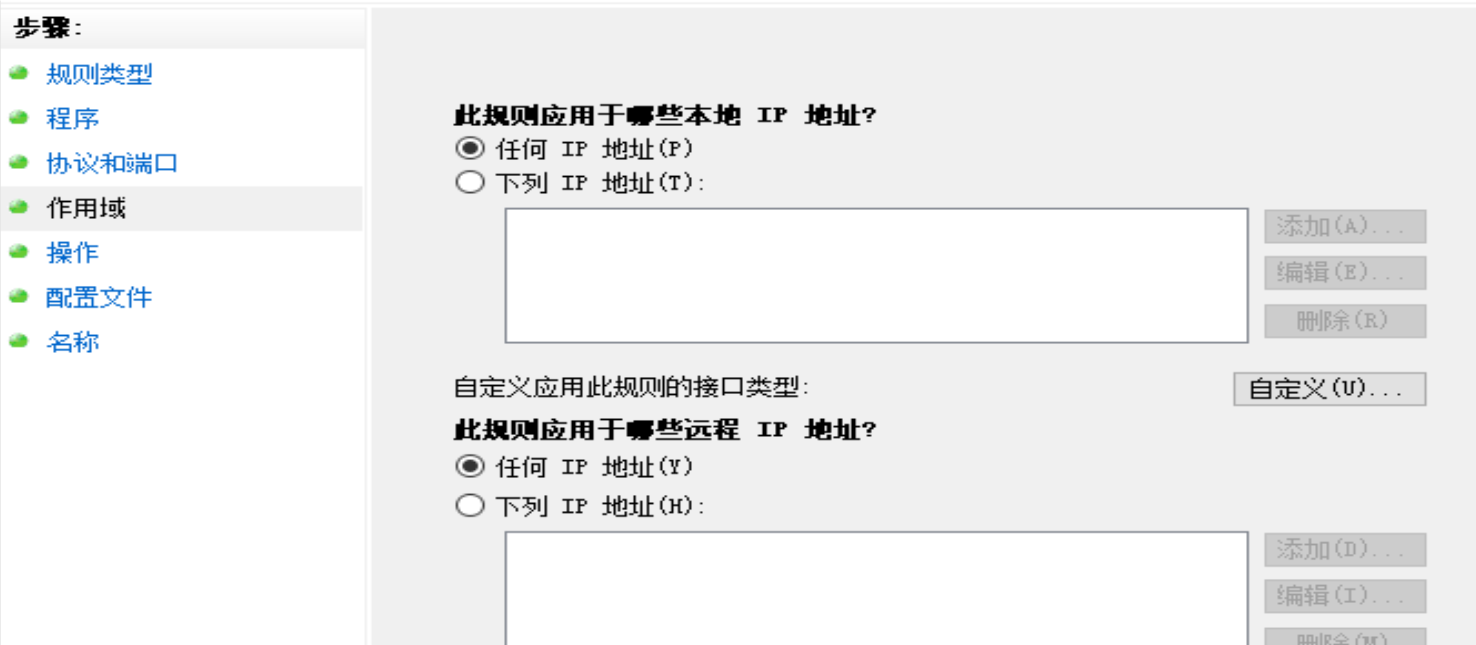
Task: Navigate to the 配置文件 wizard step
Action: tap(97, 297)
